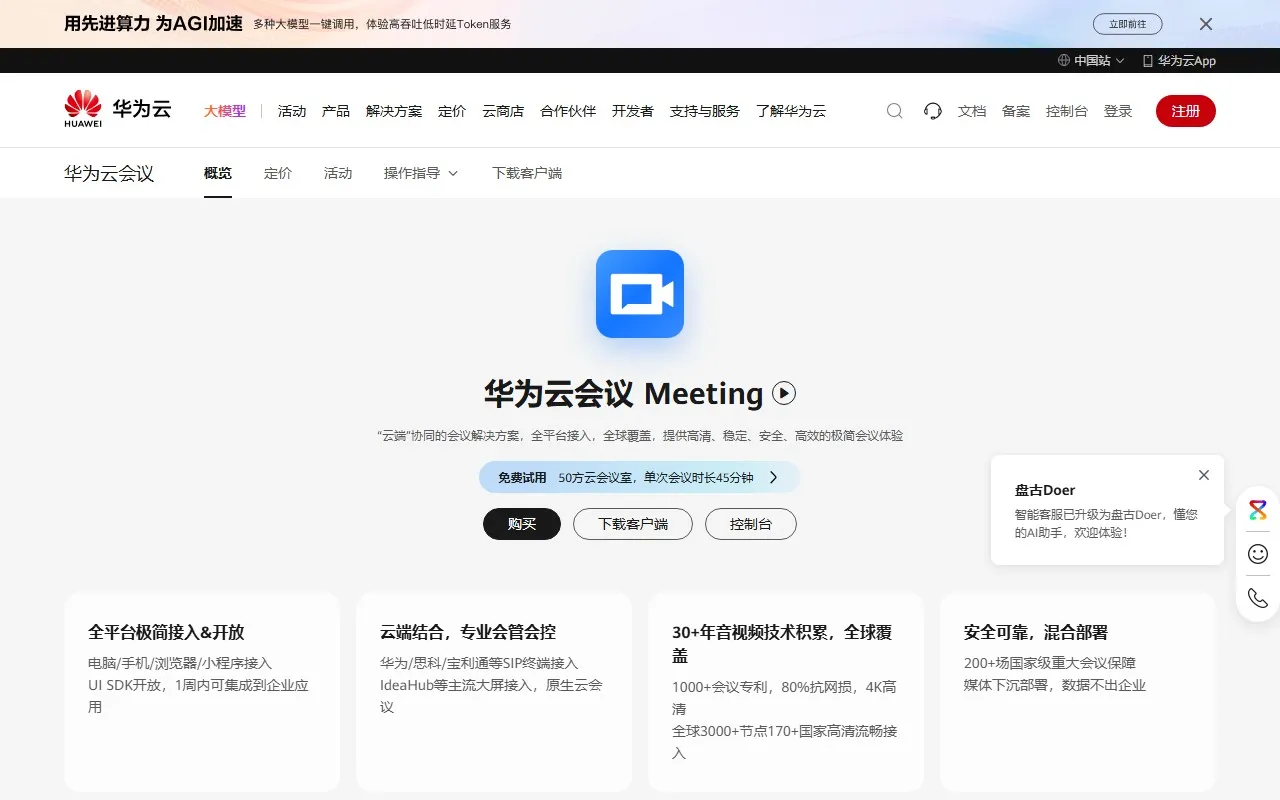Click the black 购买 button
Image resolution: width=1280 pixels, height=800 pixels.
click(521, 523)
